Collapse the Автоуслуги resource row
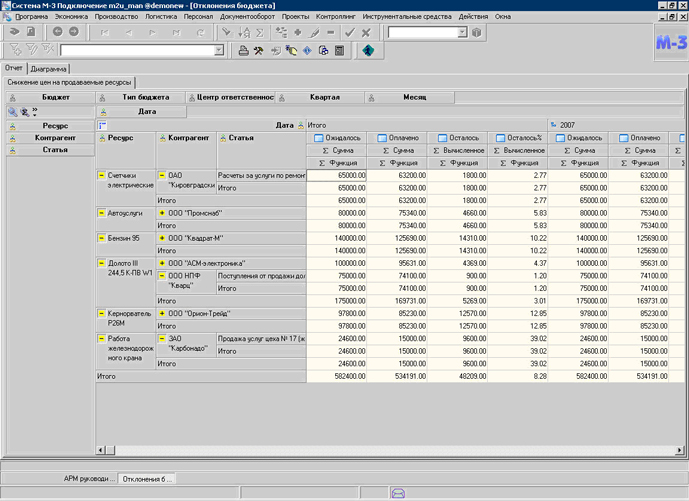The image size is (689, 501). [x=102, y=213]
